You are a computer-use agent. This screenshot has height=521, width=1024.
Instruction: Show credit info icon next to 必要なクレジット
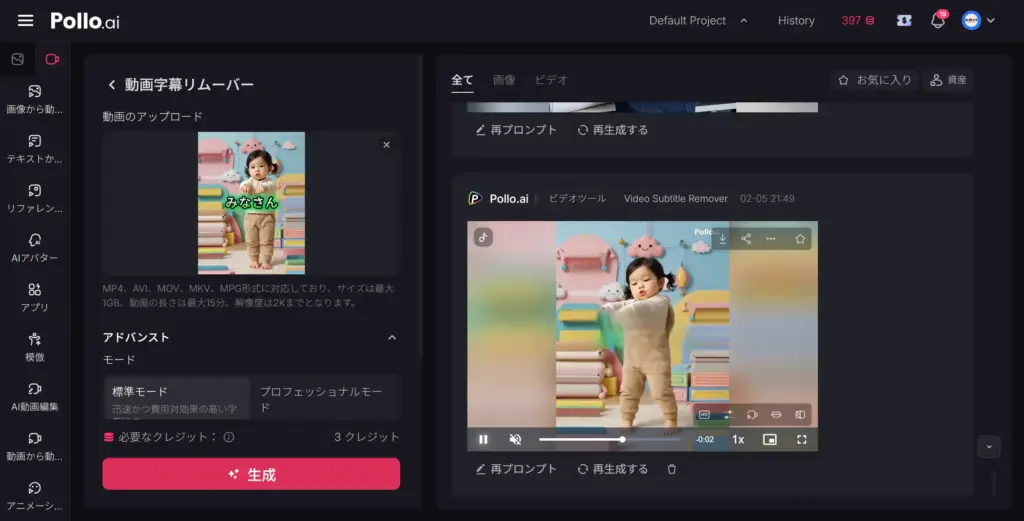pos(229,437)
